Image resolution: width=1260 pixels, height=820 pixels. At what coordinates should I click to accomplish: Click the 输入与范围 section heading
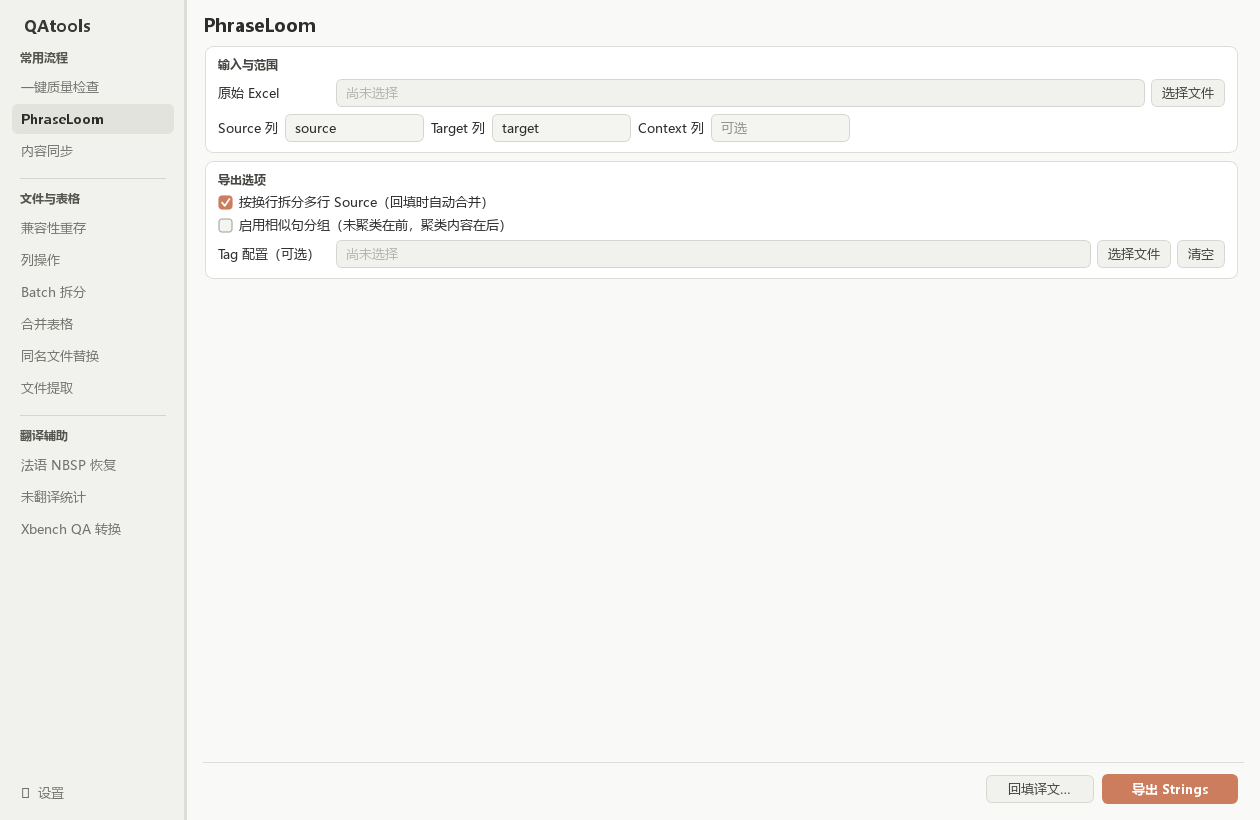(x=248, y=65)
